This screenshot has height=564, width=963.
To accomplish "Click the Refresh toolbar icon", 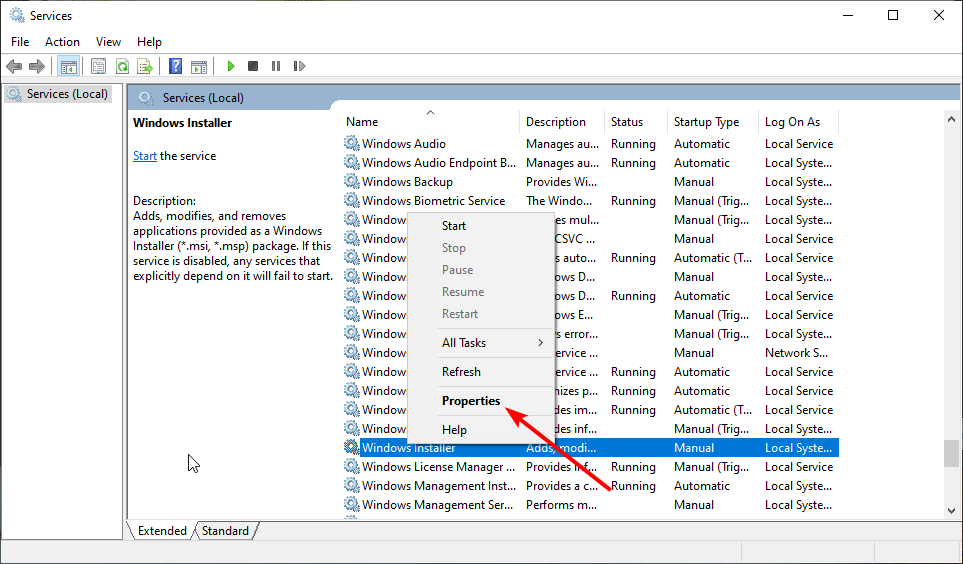I will (x=122, y=67).
